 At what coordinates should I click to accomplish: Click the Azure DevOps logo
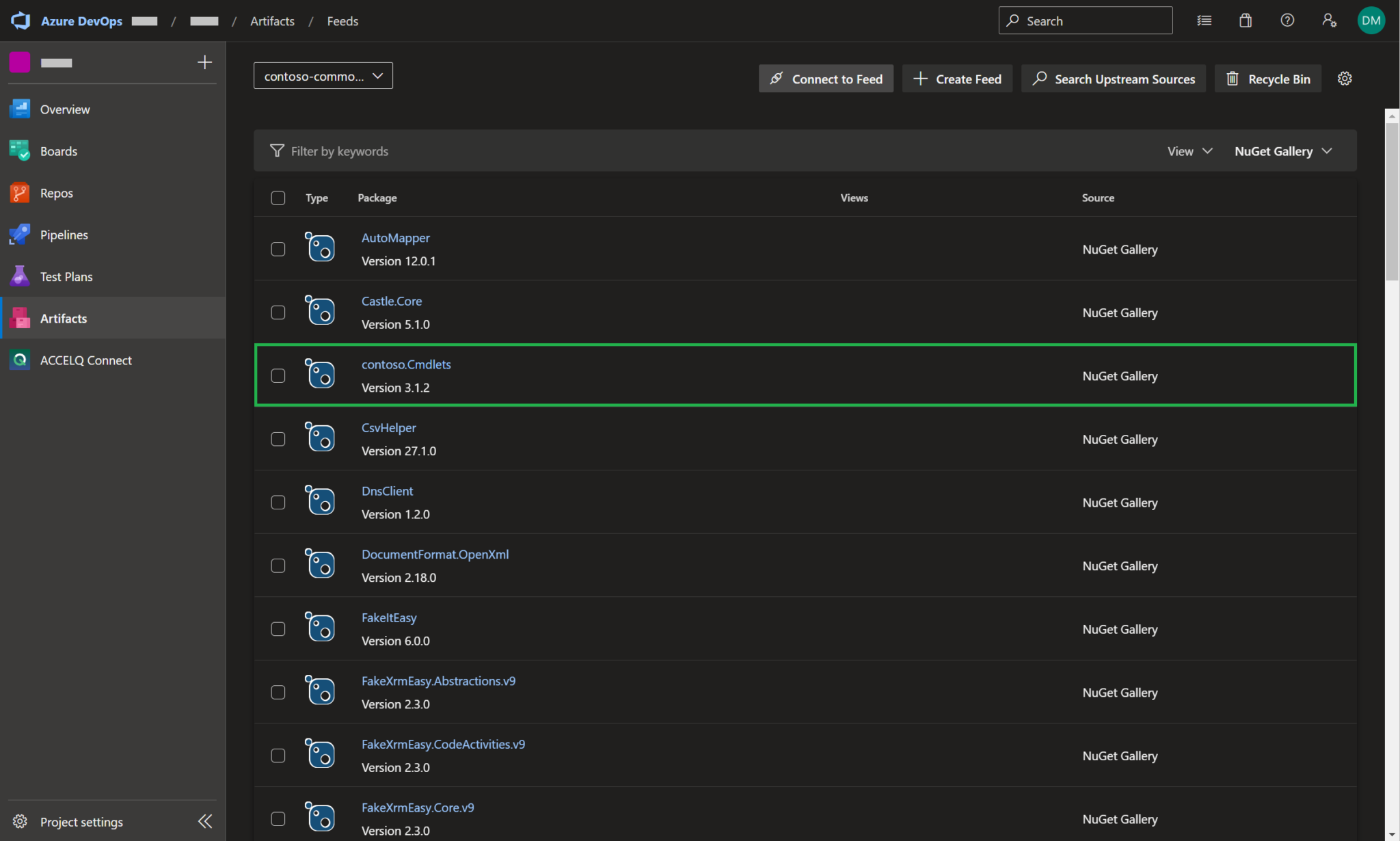point(21,21)
